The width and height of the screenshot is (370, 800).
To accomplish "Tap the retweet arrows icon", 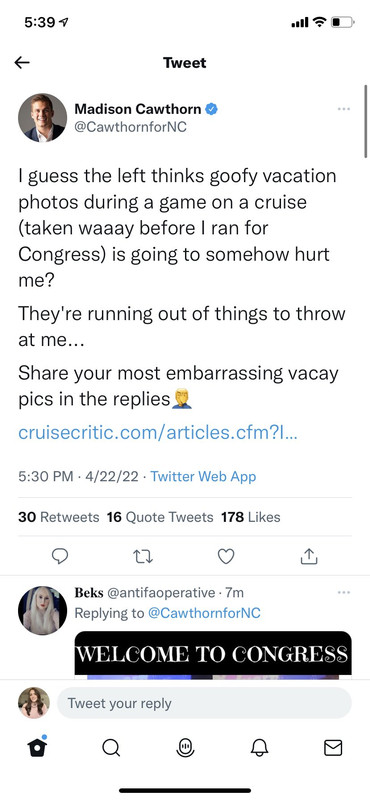I will [143, 557].
